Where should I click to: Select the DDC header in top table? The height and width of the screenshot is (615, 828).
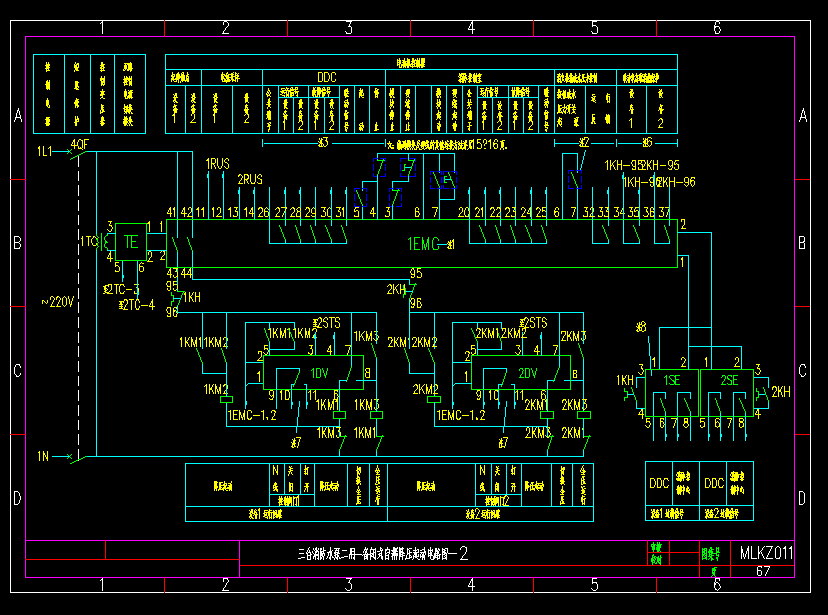(326, 78)
